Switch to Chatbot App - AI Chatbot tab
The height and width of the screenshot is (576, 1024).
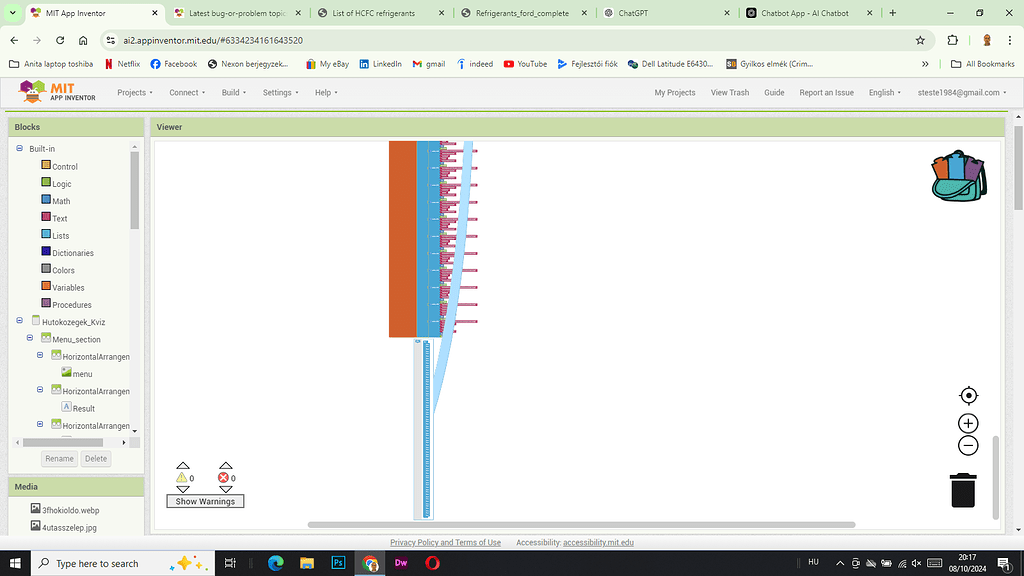click(803, 13)
